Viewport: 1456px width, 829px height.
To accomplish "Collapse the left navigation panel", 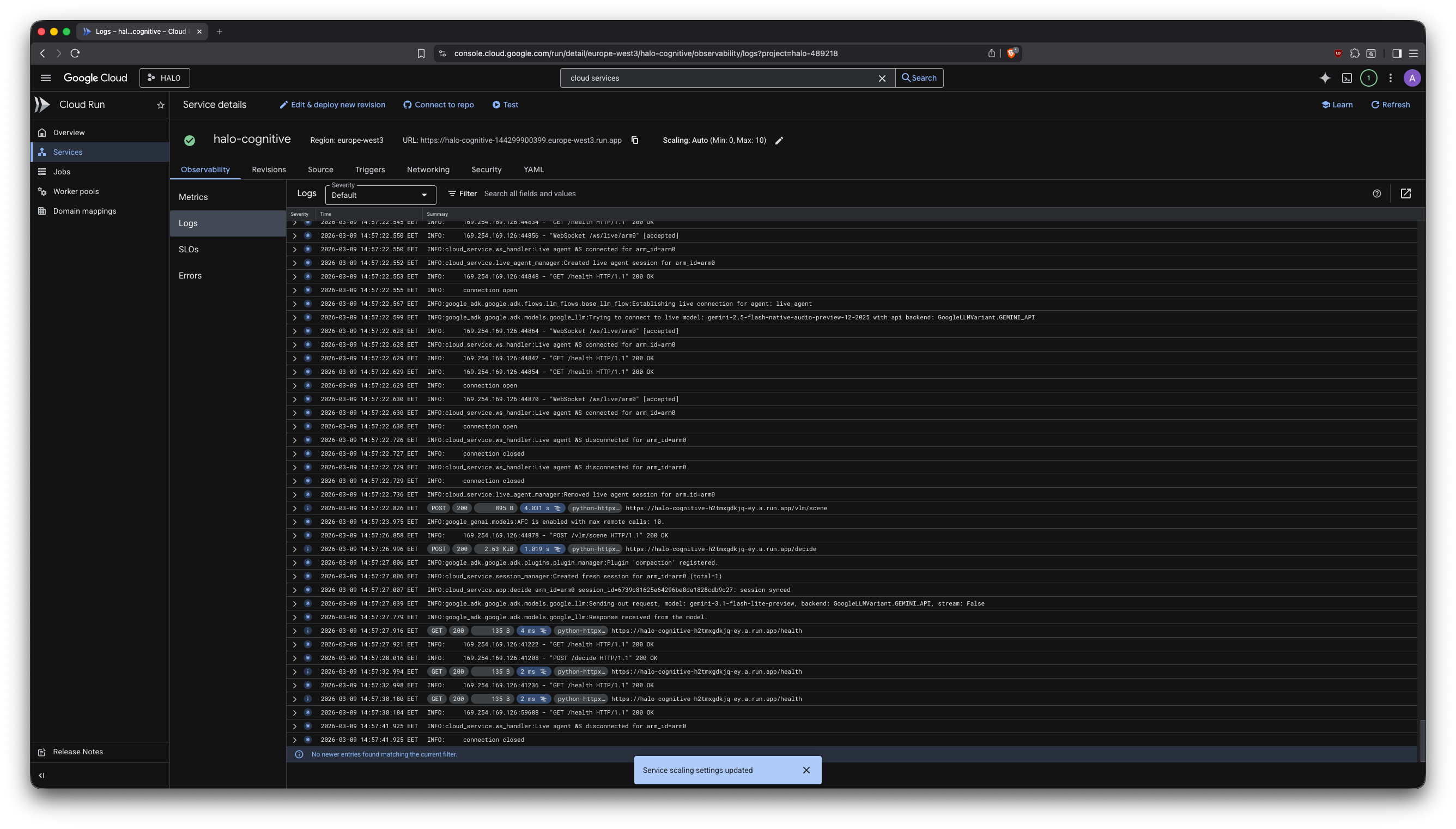I will (x=41, y=775).
